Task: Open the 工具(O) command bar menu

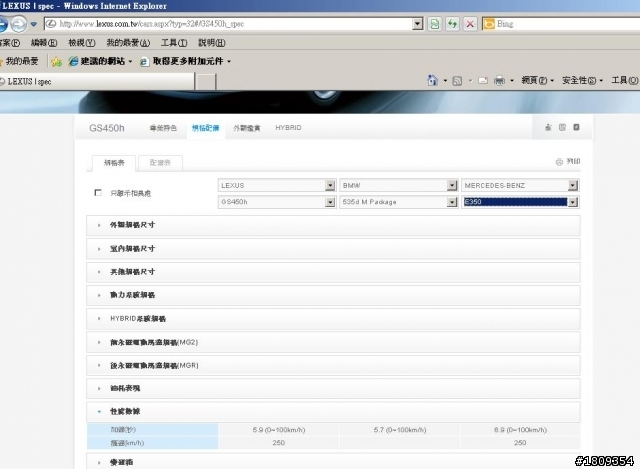Action: (624, 80)
